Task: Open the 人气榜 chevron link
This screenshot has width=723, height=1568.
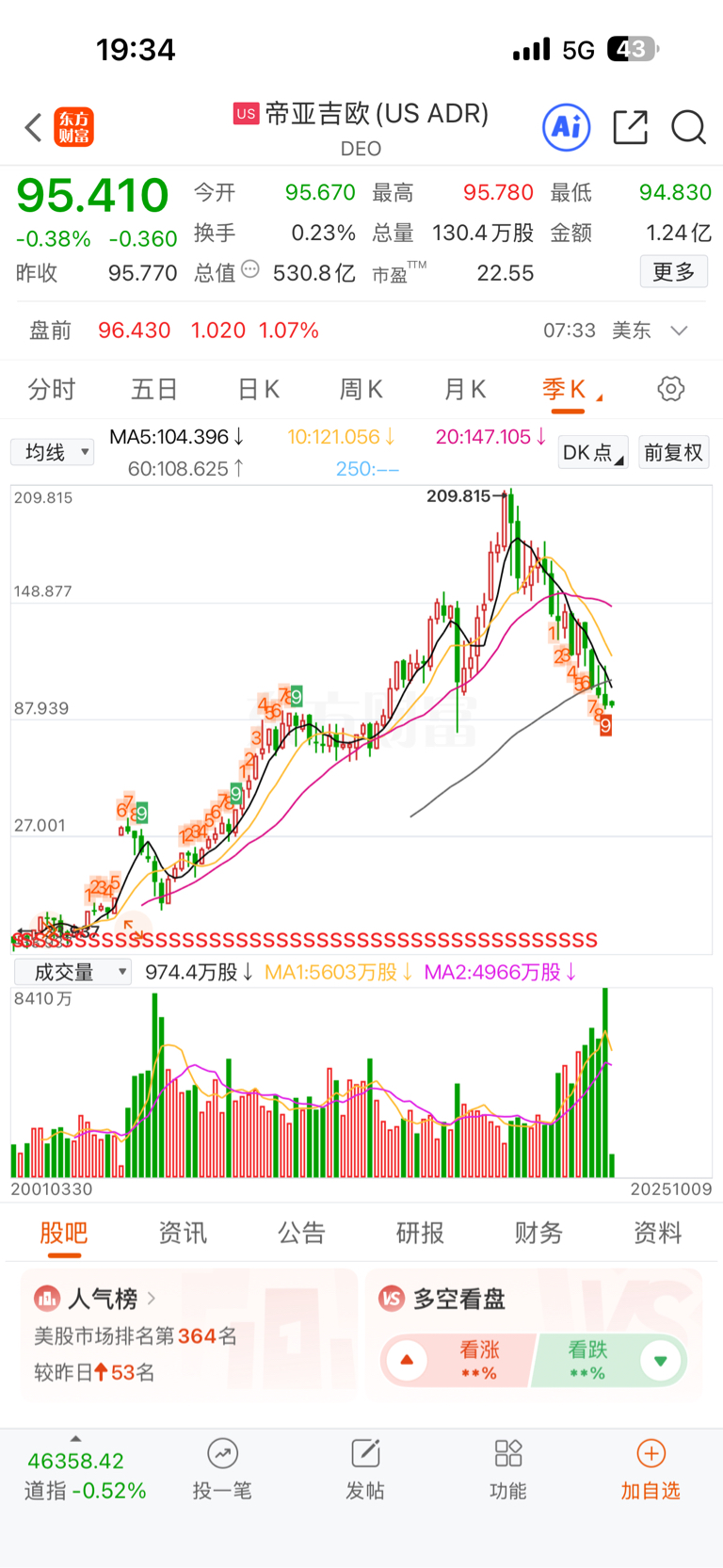Action: pos(152,1299)
